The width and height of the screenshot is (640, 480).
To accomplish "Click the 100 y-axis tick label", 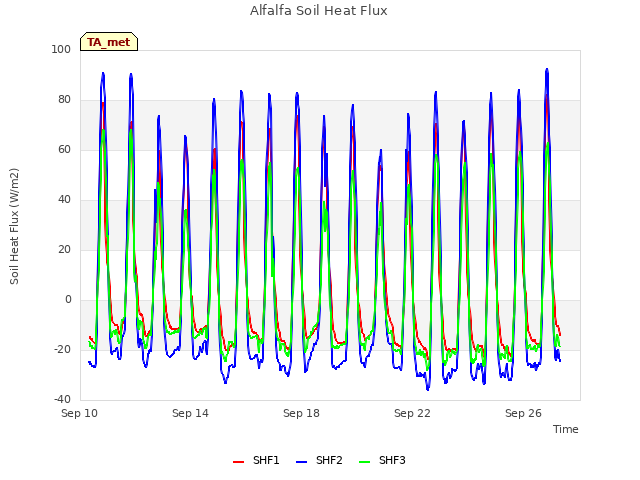I will click(61, 49).
